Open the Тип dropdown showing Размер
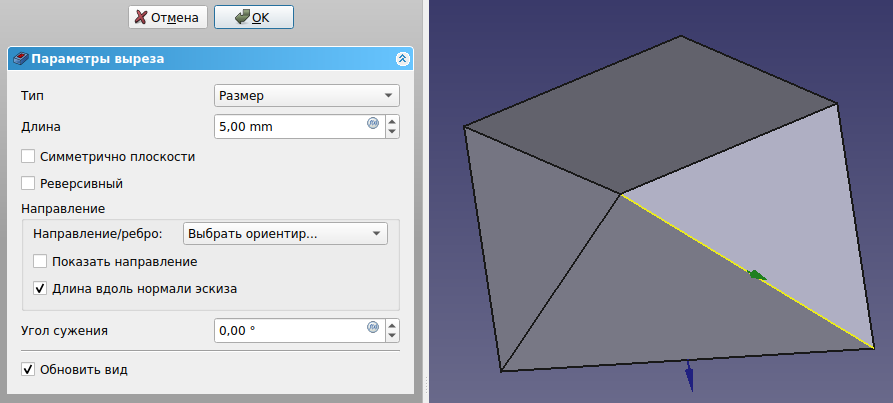 tap(307, 96)
